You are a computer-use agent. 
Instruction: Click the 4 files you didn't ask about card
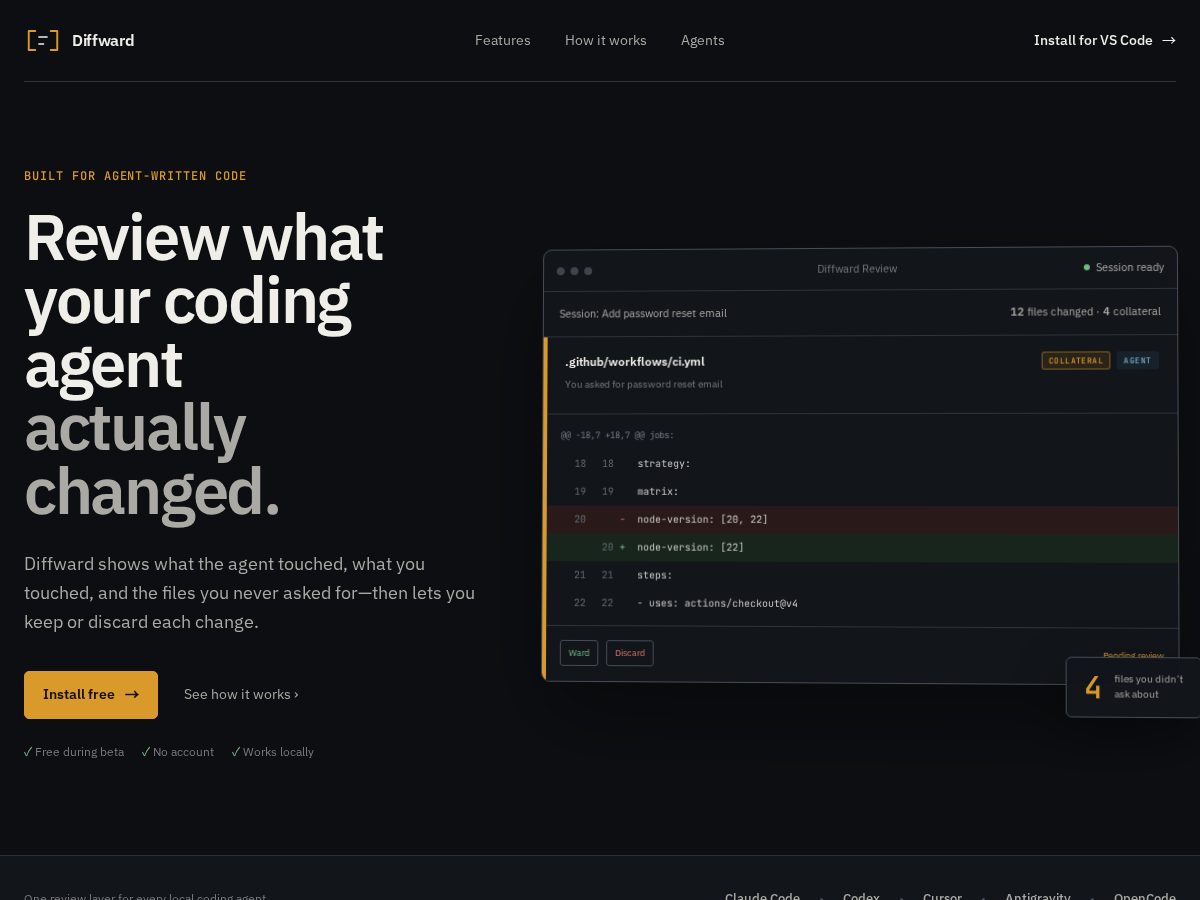(x=1133, y=687)
